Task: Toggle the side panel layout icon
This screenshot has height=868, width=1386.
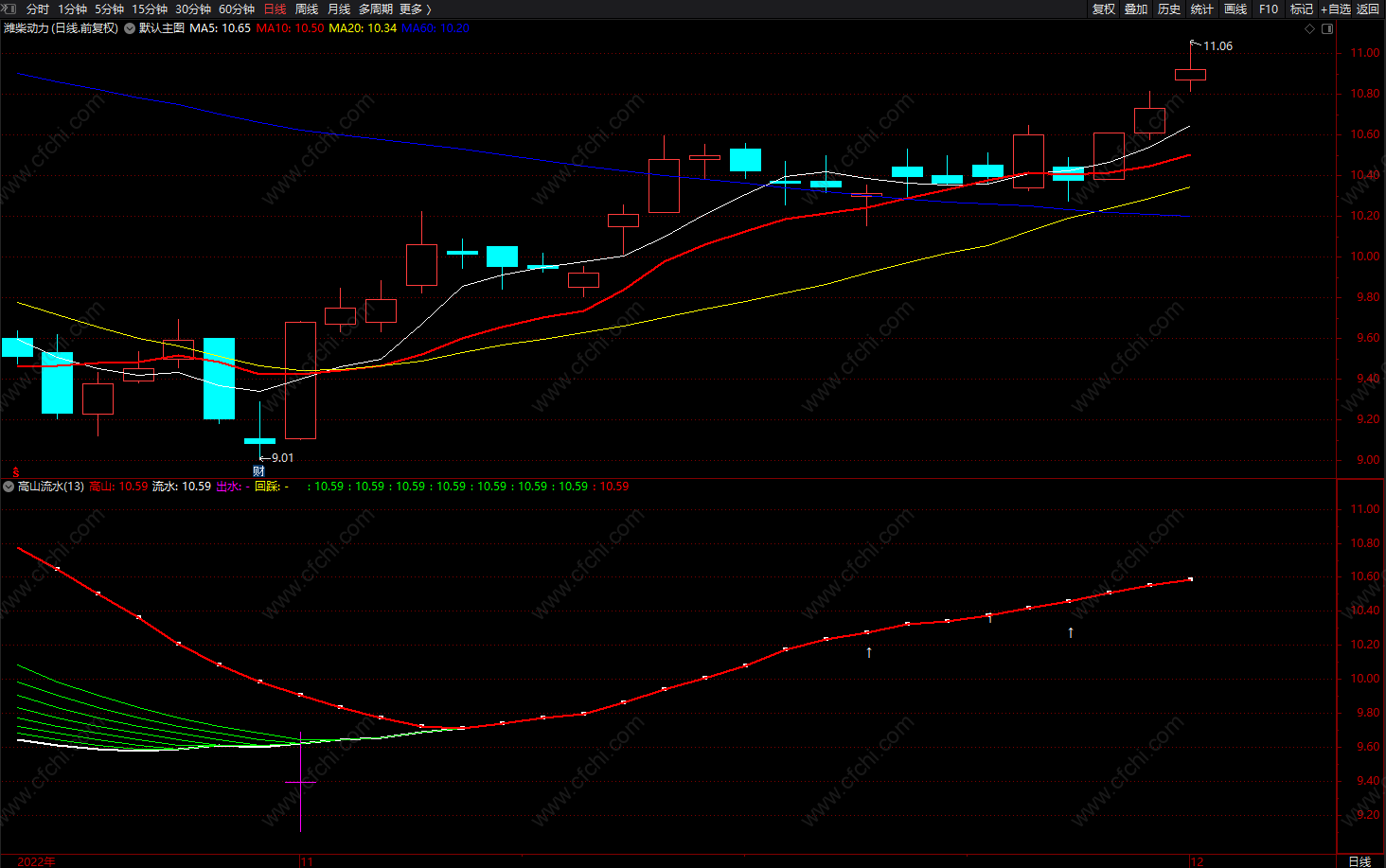Action: [x=1327, y=28]
